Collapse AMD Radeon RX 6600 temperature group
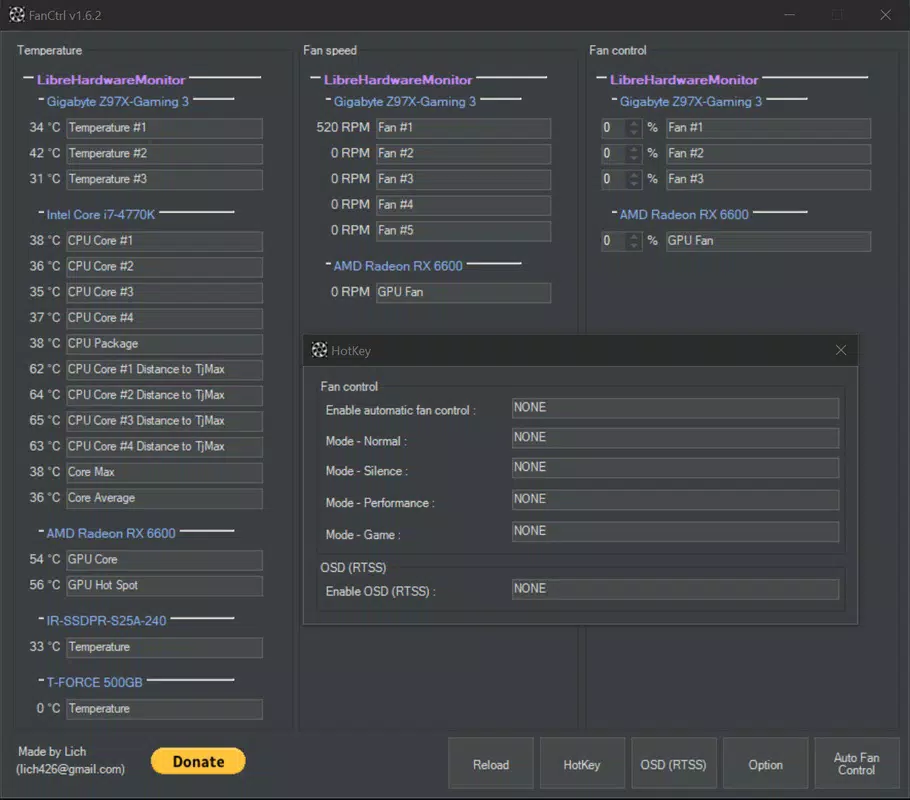910x800 pixels. [41, 531]
